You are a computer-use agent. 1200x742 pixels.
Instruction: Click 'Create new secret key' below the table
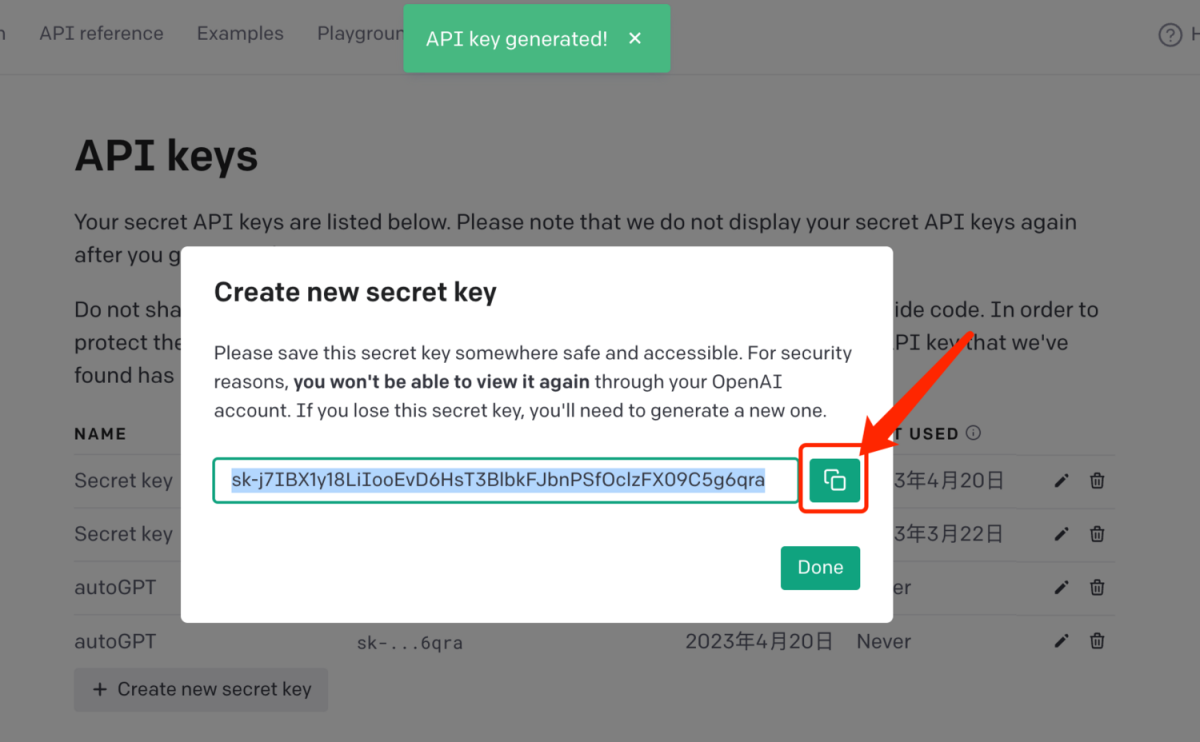tap(201, 689)
